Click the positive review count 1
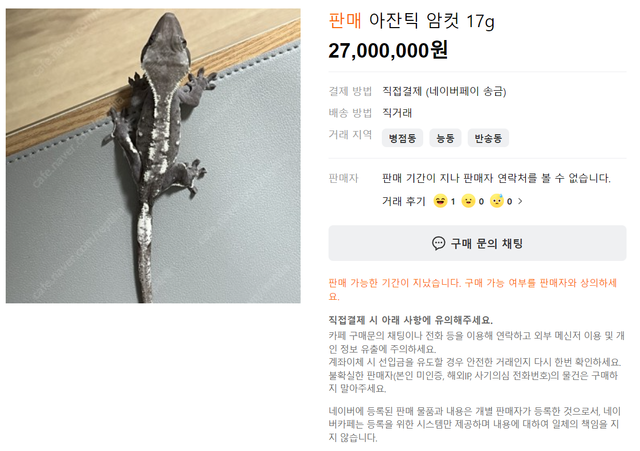 pos(453,202)
